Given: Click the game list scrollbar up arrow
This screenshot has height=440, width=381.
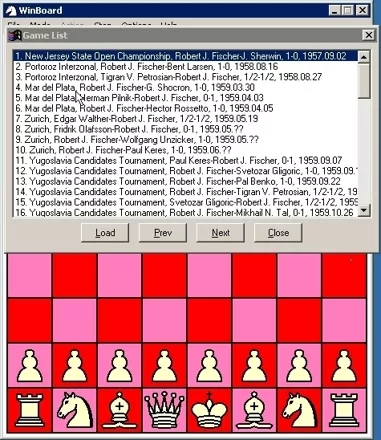Looking at the screenshot, I should (363, 57).
